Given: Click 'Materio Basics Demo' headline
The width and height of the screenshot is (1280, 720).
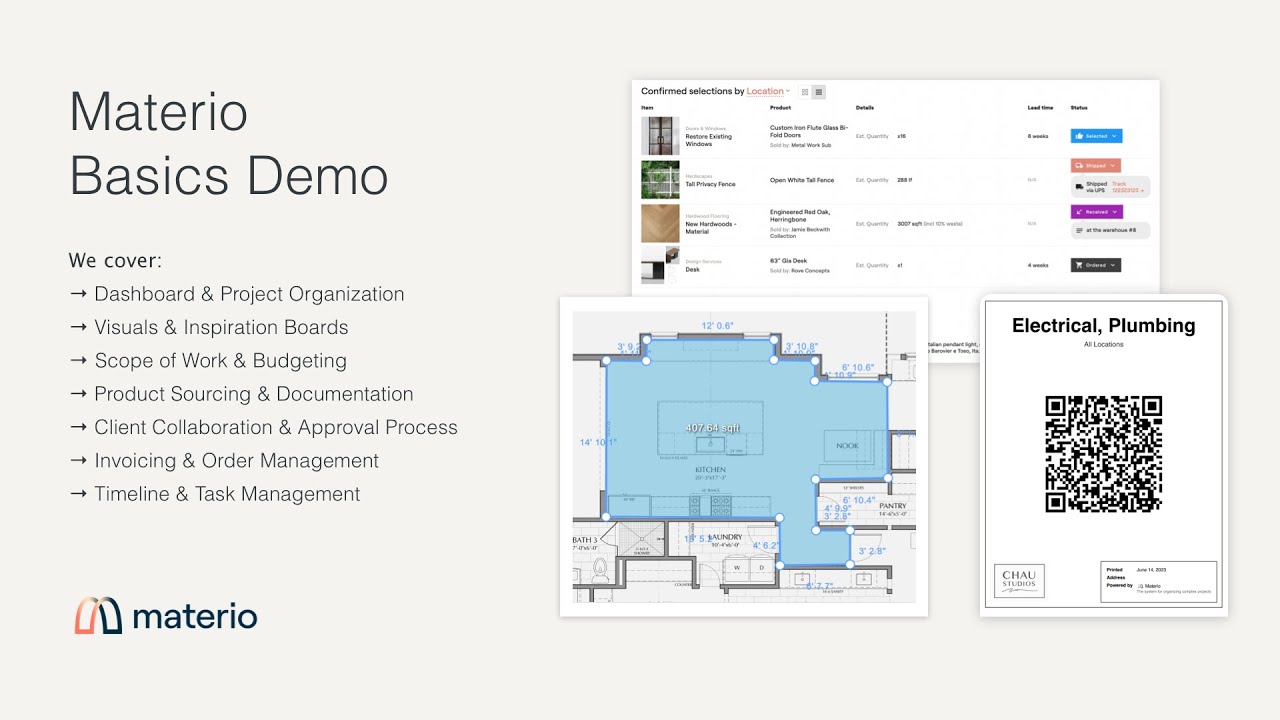Looking at the screenshot, I should [x=229, y=144].
